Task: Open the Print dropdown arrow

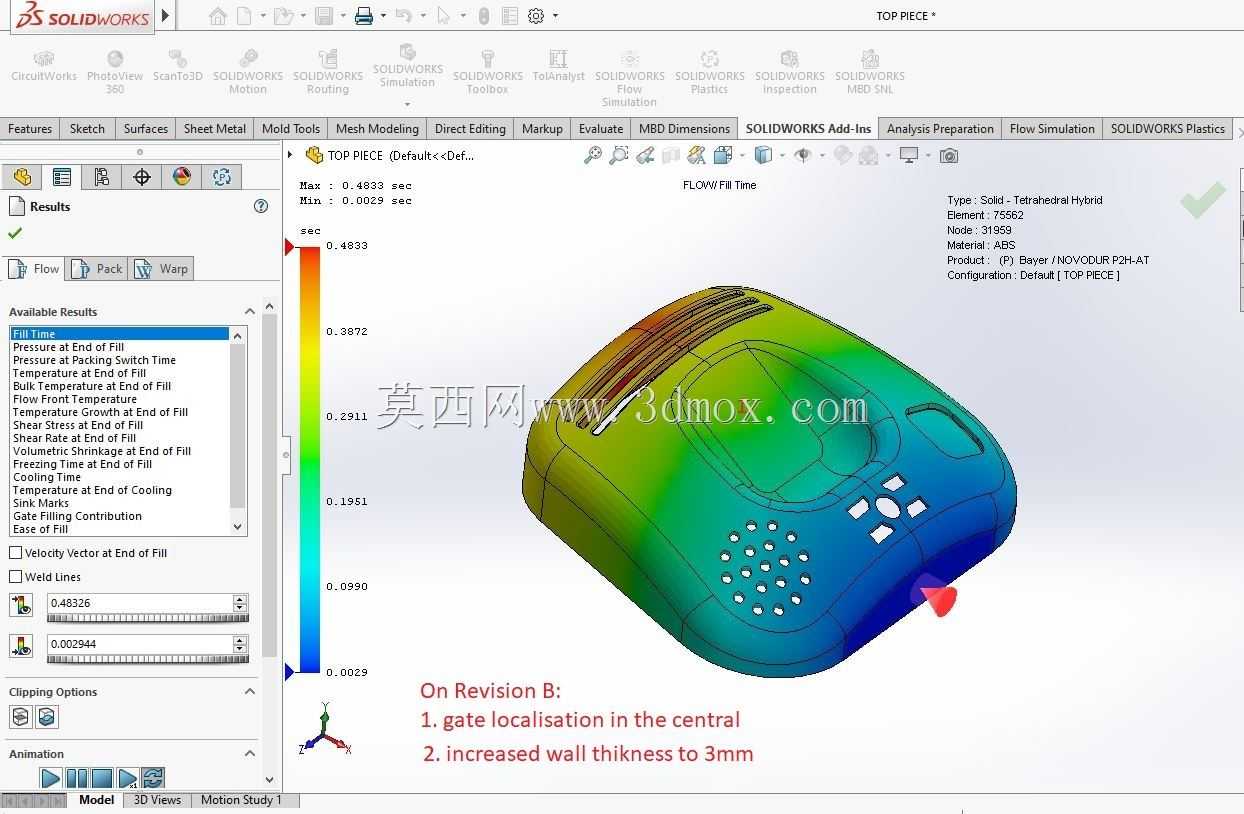Action: pyautogui.click(x=383, y=16)
